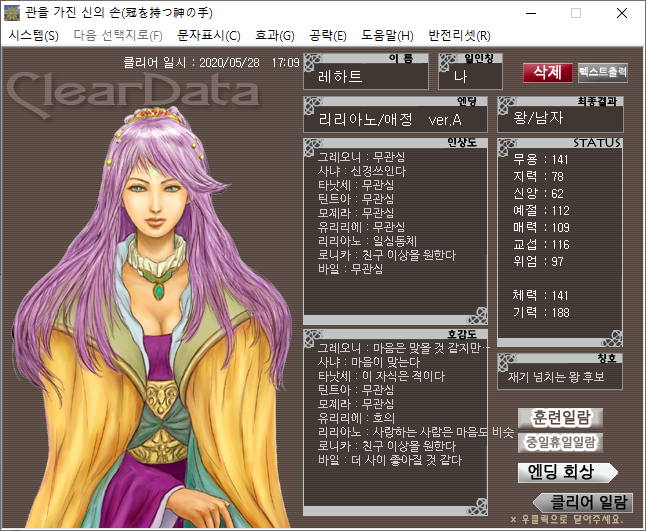Click the application icon in title bar
Image resolution: width=646 pixels, height=531 pixels.
12,13
